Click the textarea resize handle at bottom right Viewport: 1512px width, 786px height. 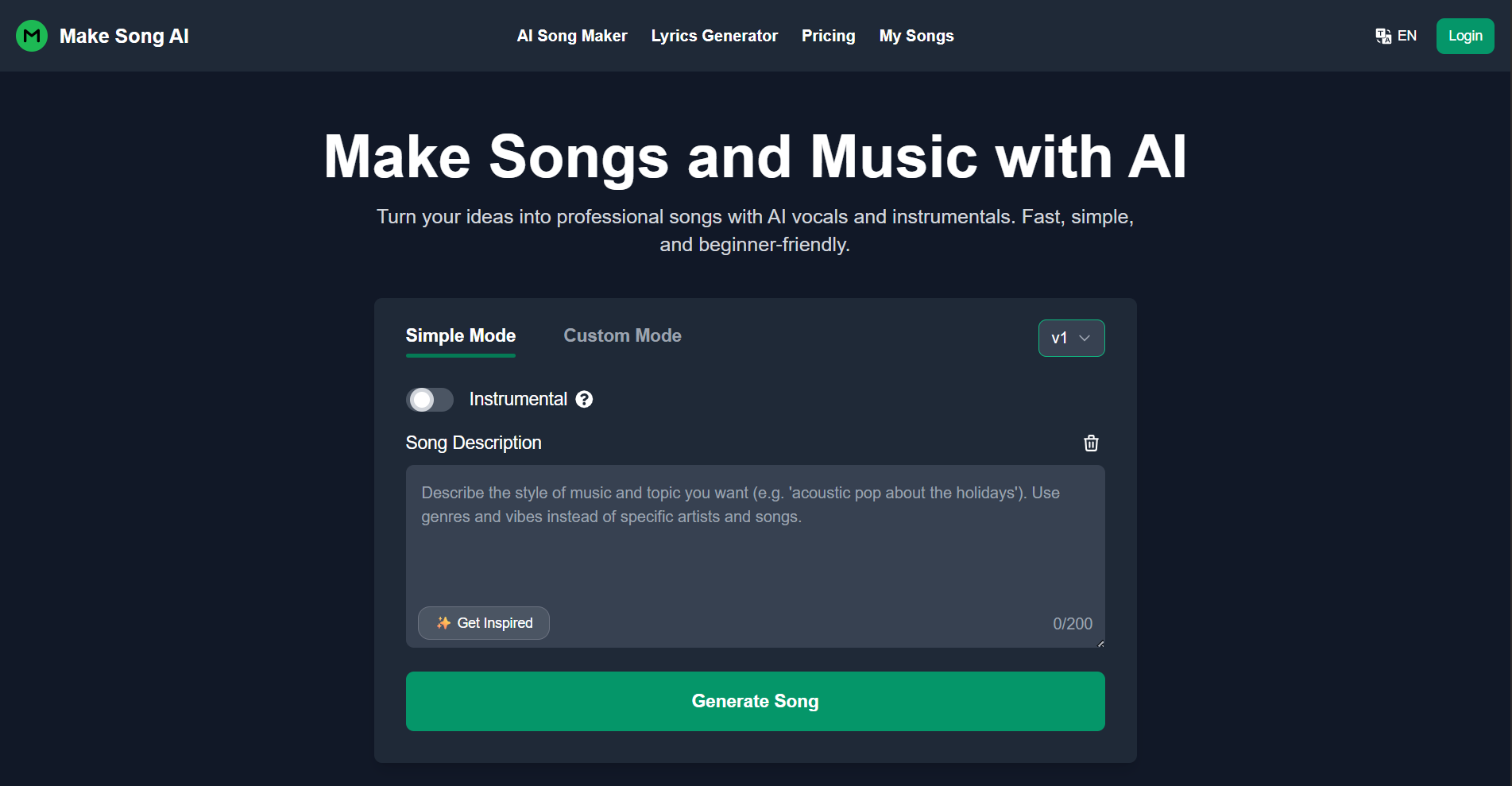pyautogui.click(x=1100, y=644)
